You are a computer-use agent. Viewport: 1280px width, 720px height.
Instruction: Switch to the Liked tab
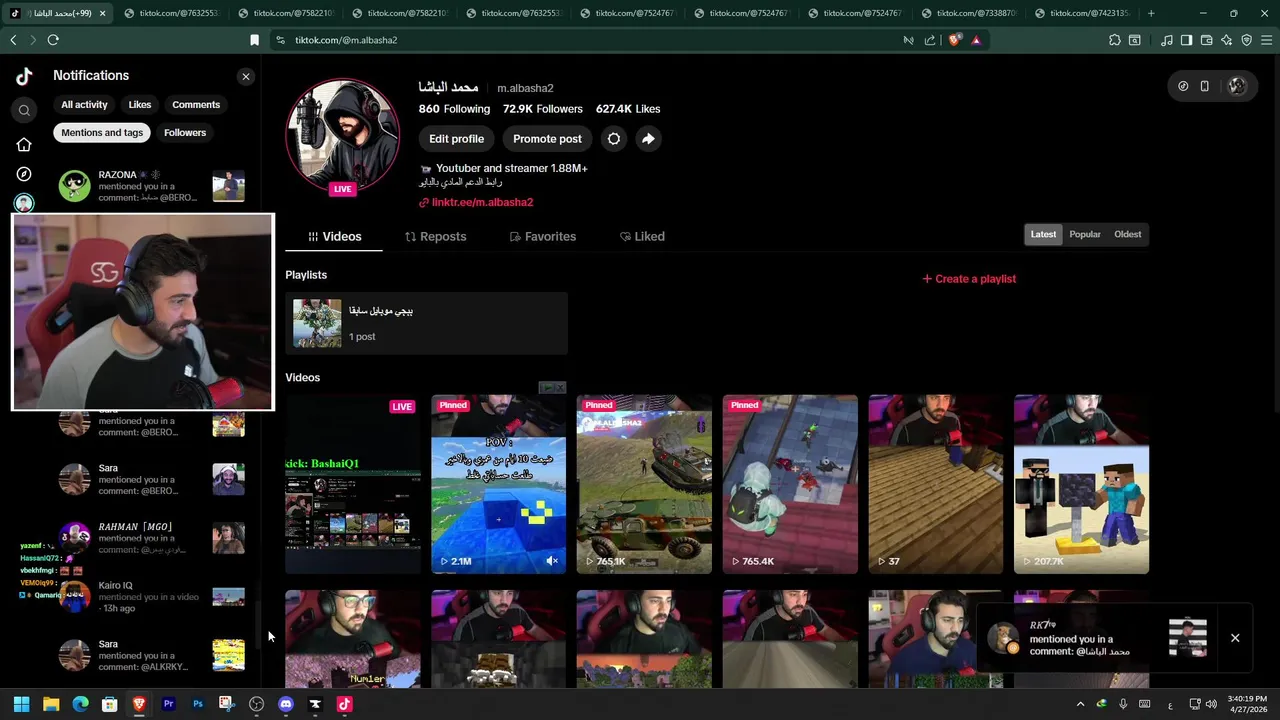tap(641, 237)
